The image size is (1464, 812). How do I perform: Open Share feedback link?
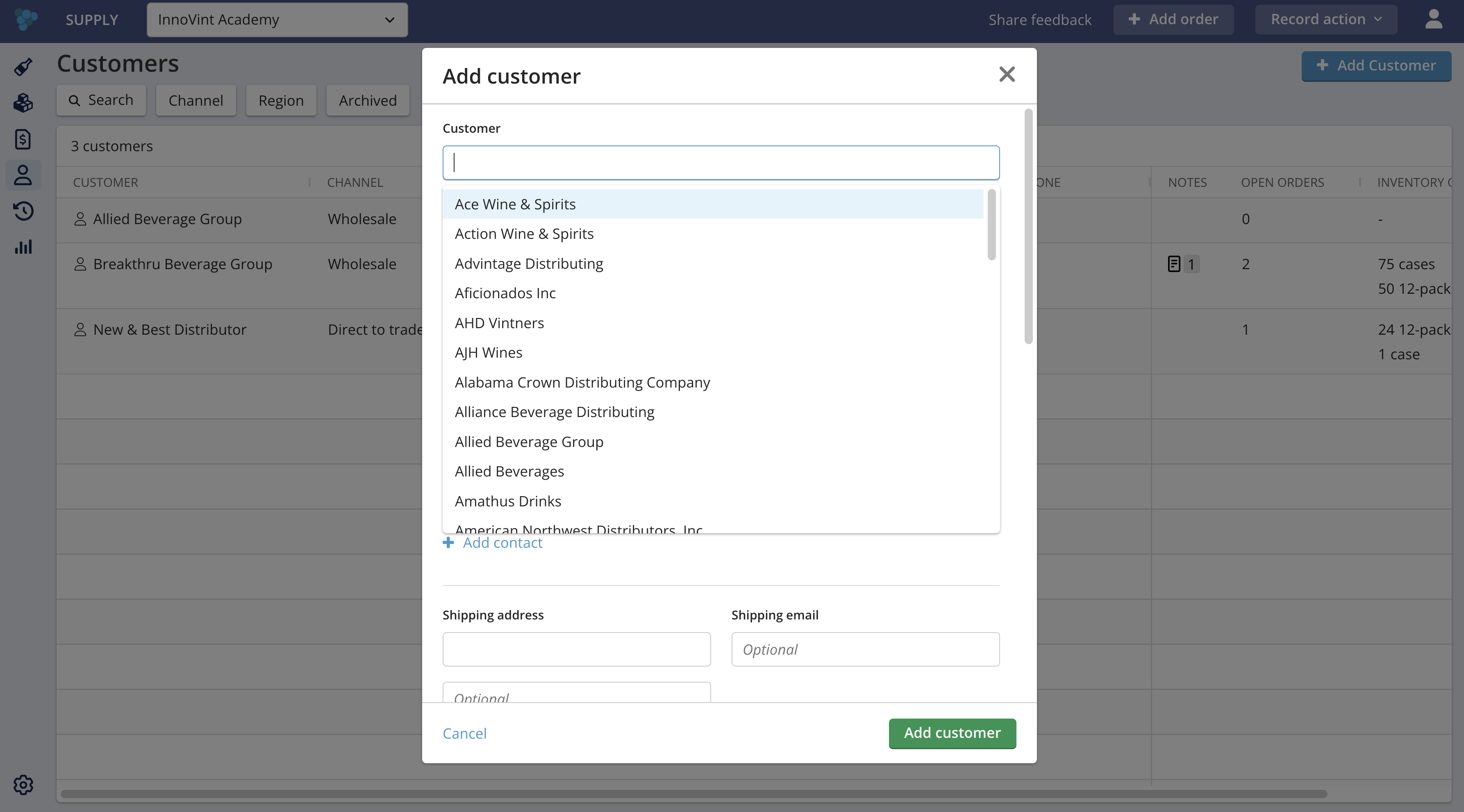tap(1039, 20)
